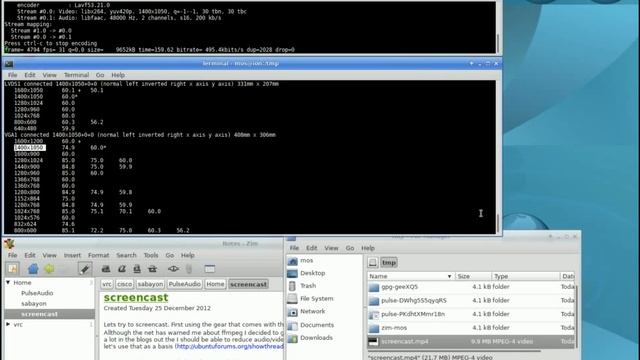
Task: Apply strikethrough formatting icon in Zim
Action: pyautogui.click(x=152, y=269)
